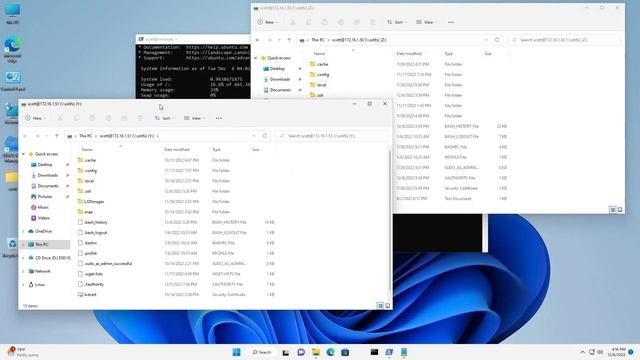
Task: Switch Z: window to large icons view toggle
Action: click(620, 209)
